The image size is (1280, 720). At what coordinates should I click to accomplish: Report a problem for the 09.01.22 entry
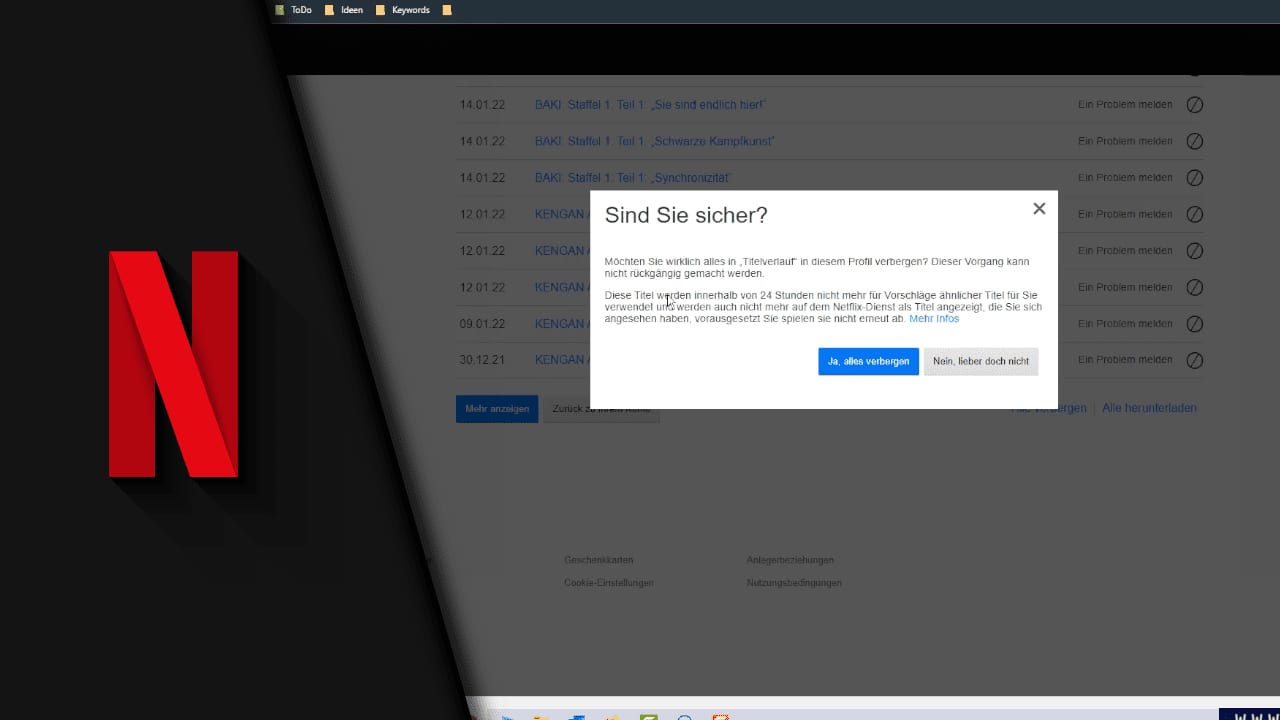coord(1125,324)
